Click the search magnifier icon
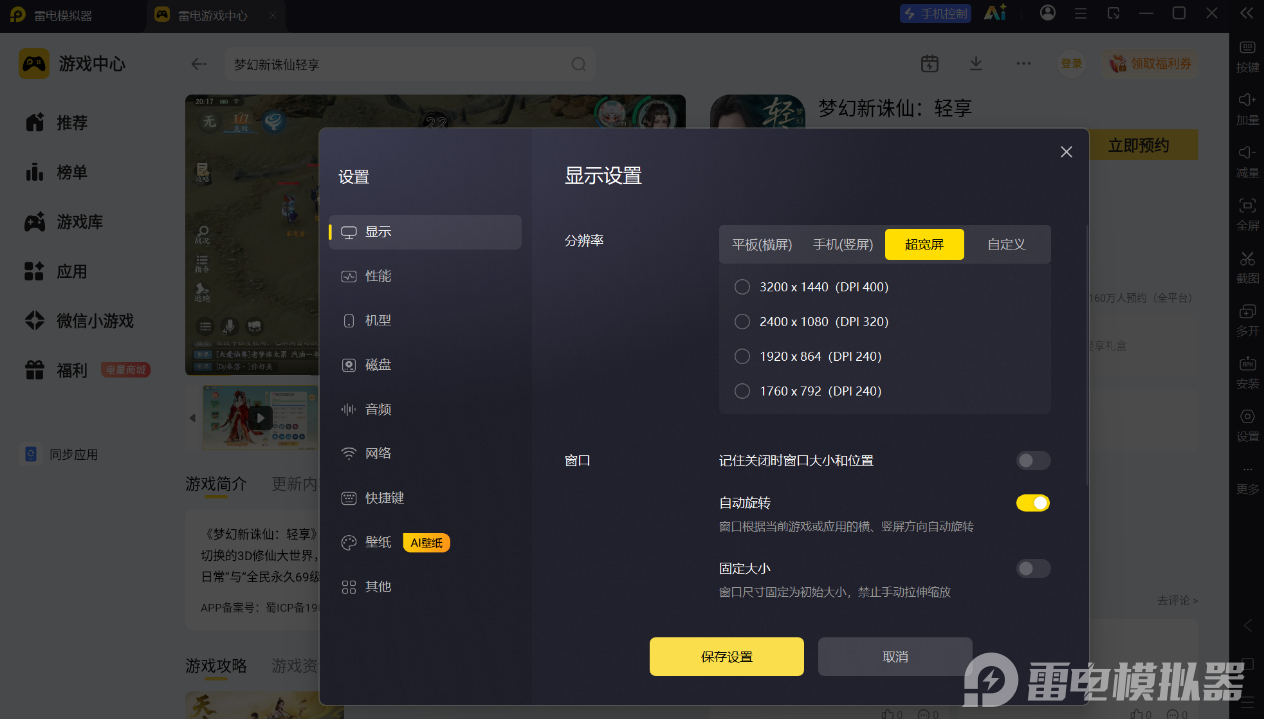This screenshot has height=719, width=1264. (x=578, y=64)
